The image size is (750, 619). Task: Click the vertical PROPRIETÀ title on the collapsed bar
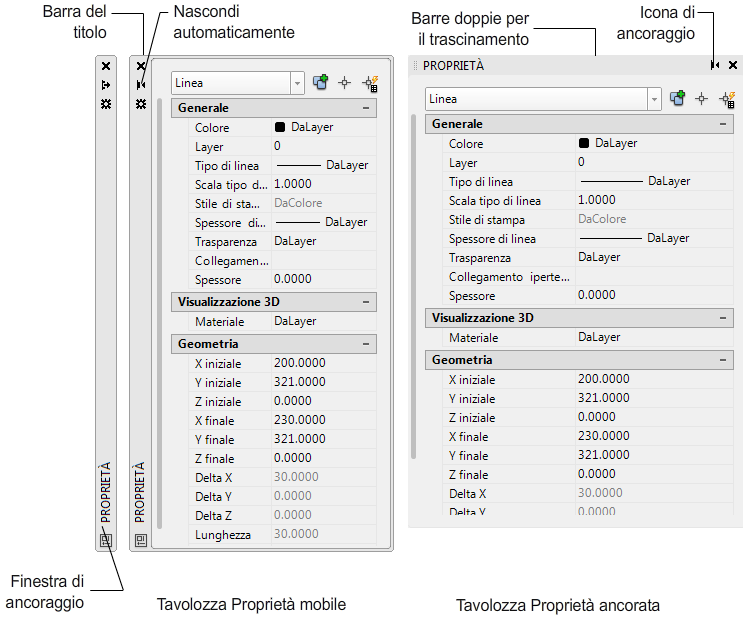[x=105, y=492]
